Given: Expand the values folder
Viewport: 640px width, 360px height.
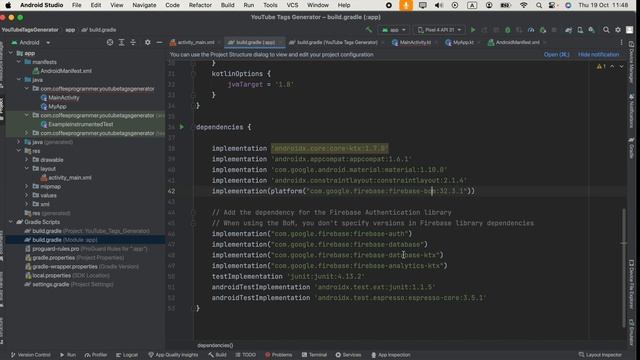Looking at the screenshot, I should point(27,195).
